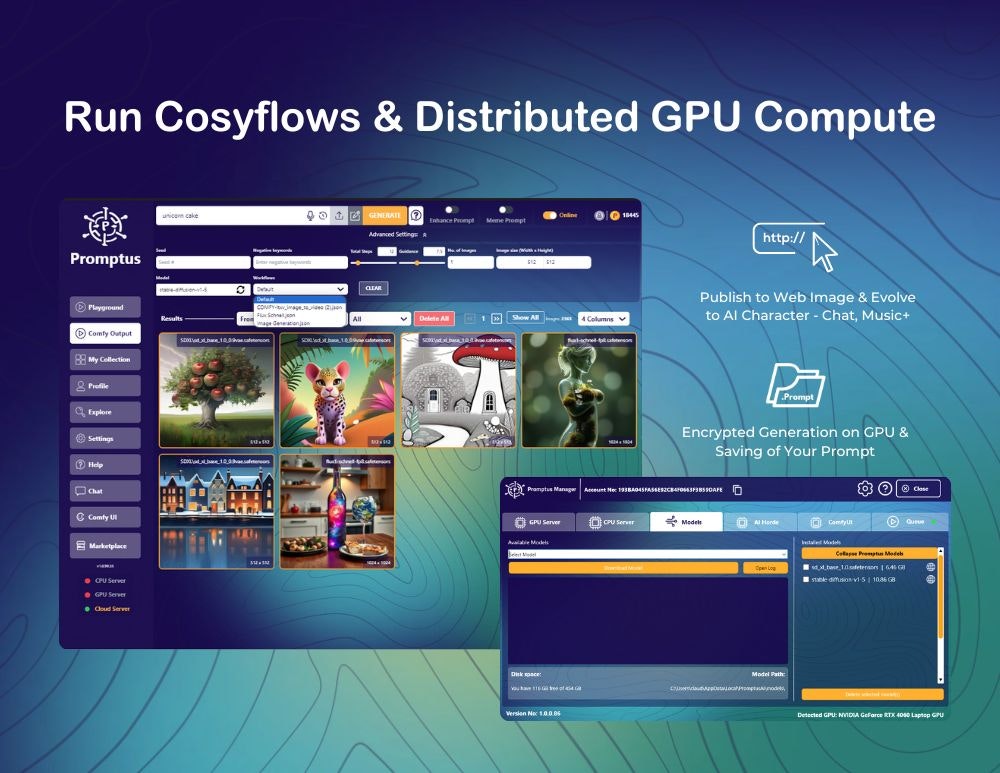
Task: Click the orange P coin balance icon
Action: click(615, 216)
